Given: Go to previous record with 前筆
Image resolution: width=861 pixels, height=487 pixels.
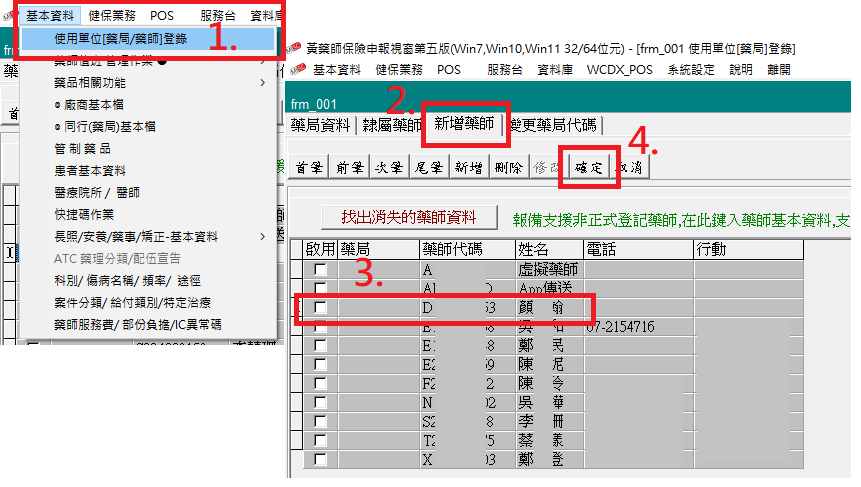Looking at the screenshot, I should click(349, 167).
